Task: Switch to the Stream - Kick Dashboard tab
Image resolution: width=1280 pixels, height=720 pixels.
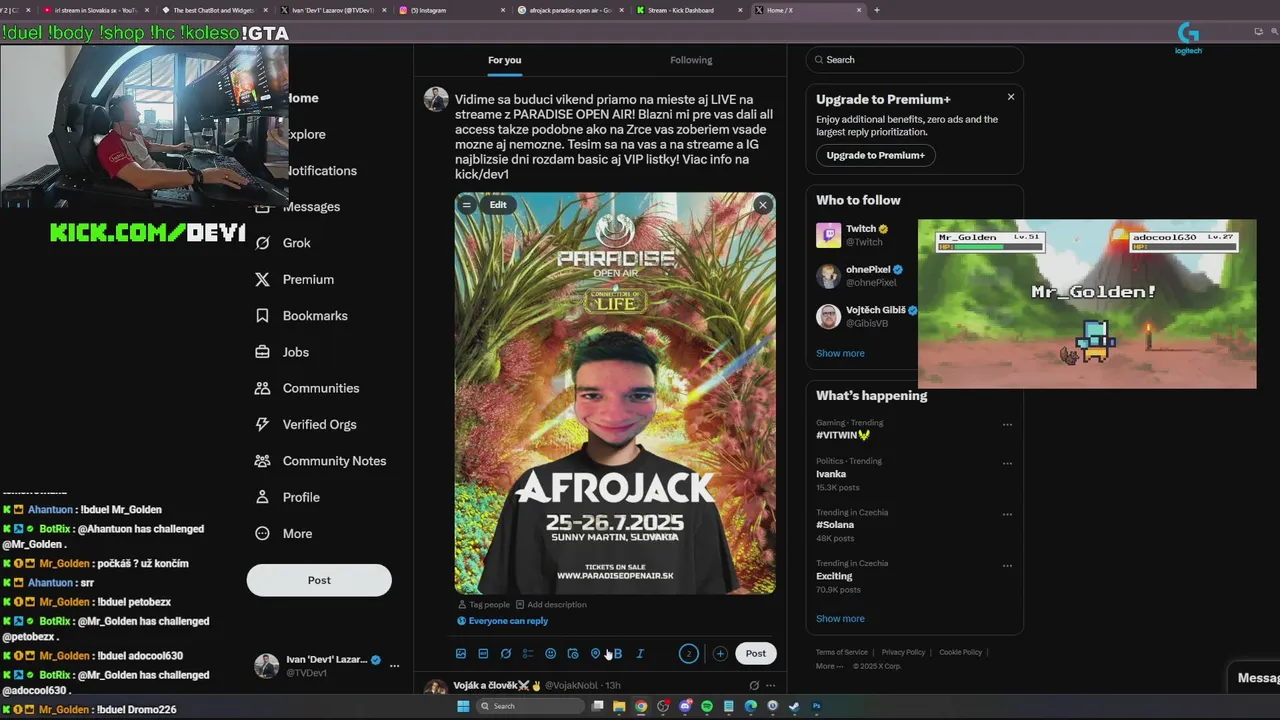Action: pyautogui.click(x=690, y=10)
